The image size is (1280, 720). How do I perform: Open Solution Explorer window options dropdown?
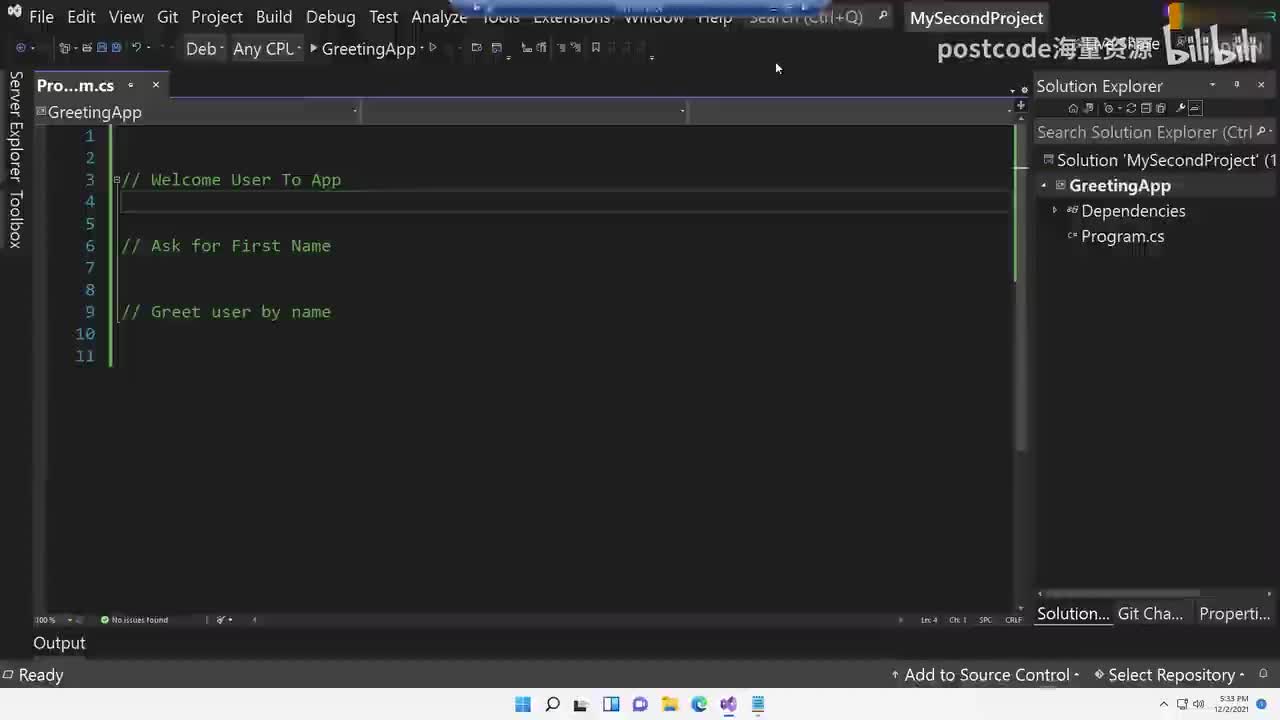[1213, 85]
